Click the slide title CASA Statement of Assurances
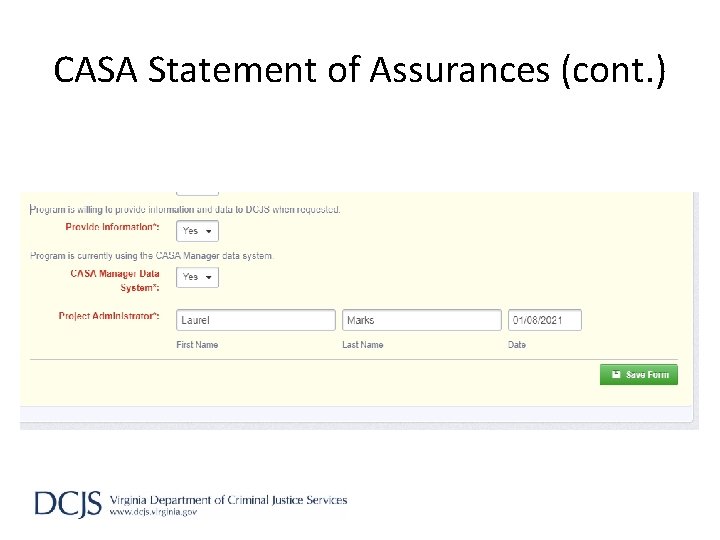 tap(359, 70)
